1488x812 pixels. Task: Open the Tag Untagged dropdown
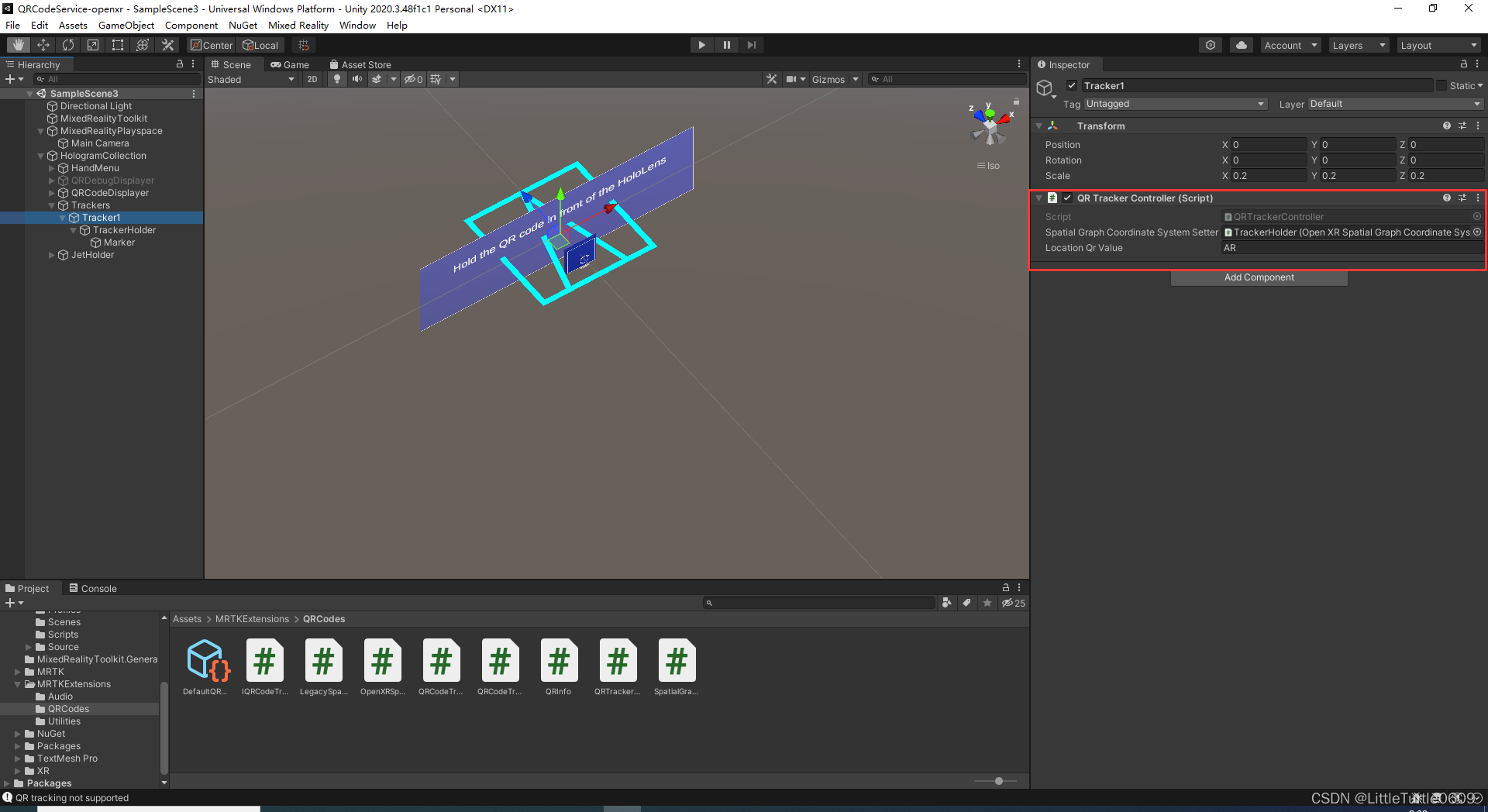click(1175, 104)
